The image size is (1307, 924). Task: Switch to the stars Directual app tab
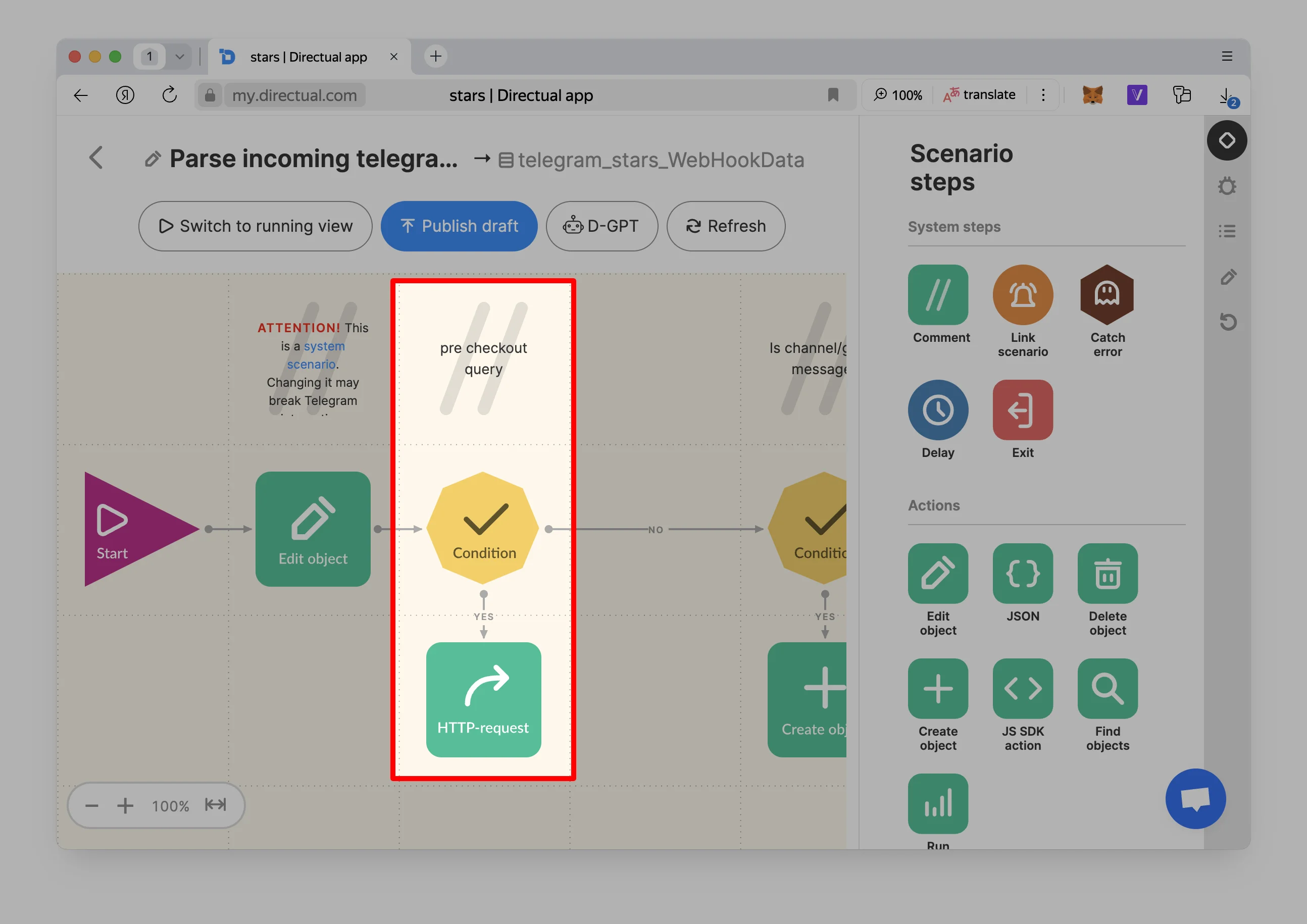point(308,57)
